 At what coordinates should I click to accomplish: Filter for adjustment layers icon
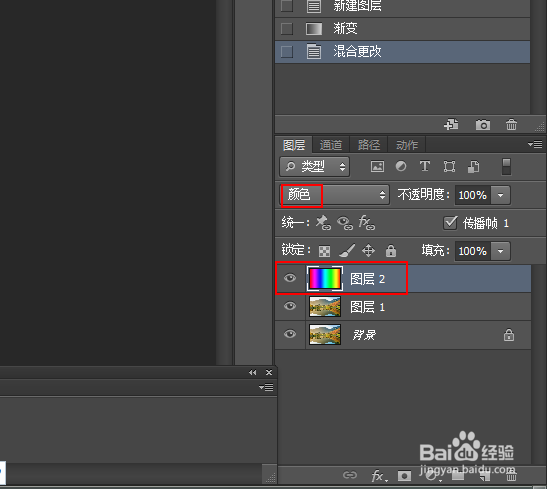401,166
